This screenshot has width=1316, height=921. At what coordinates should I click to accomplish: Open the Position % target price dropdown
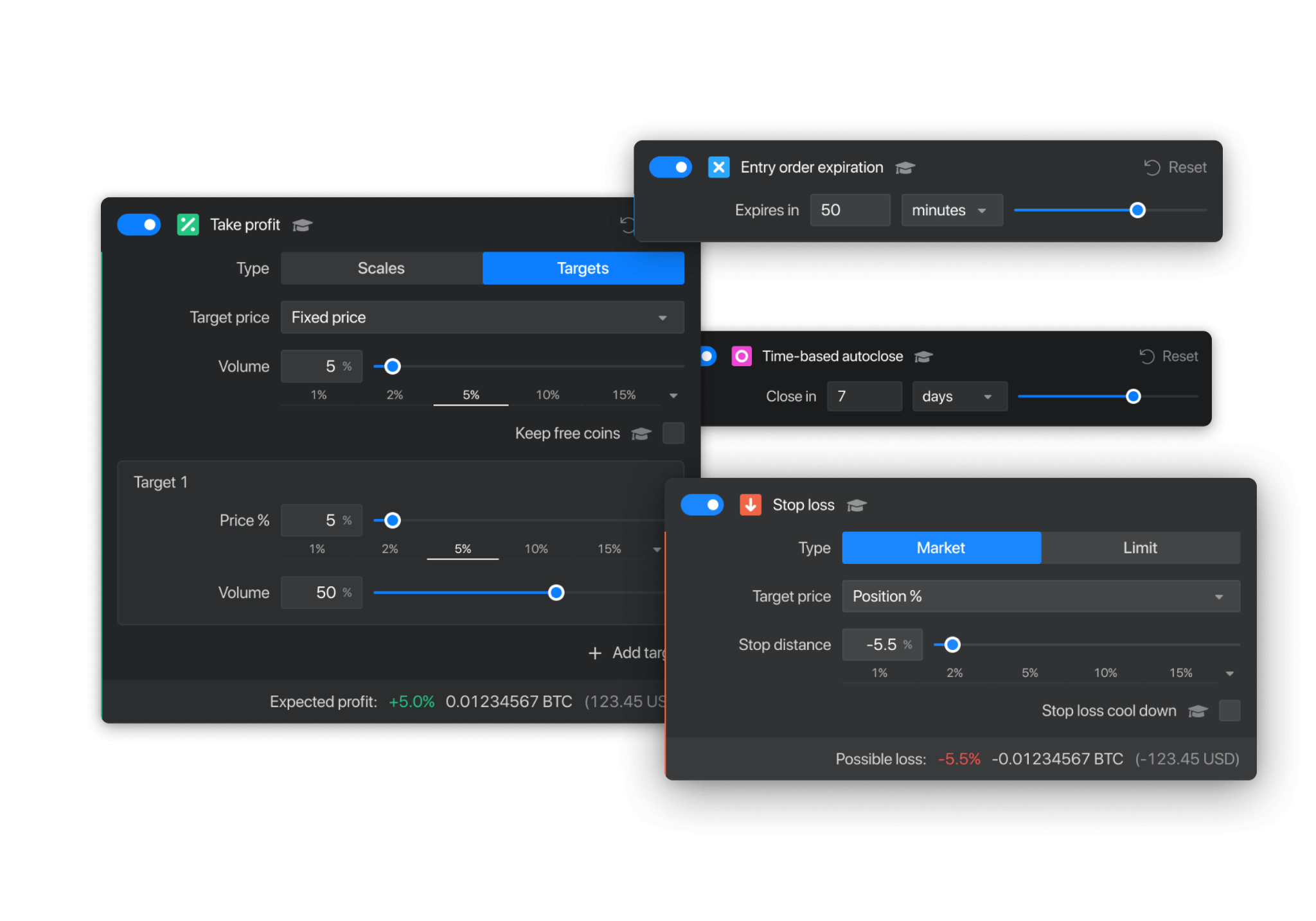[x=1040, y=597]
